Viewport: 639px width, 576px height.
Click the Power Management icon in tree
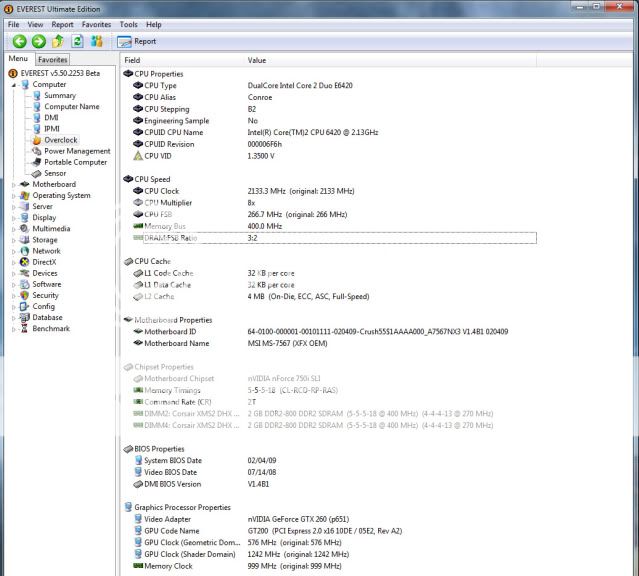pos(37,151)
